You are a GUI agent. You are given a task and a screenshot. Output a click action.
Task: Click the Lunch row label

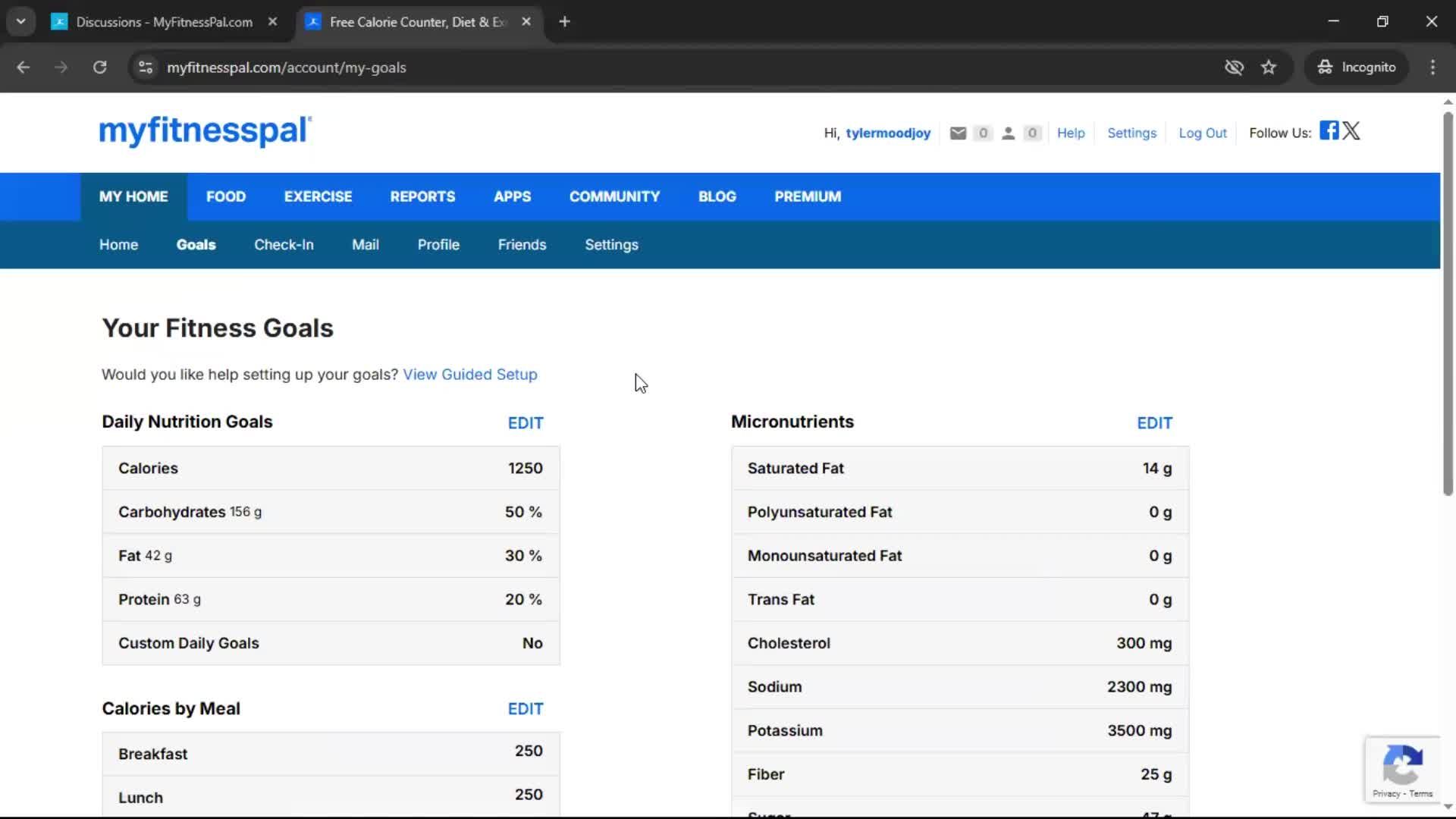point(140,798)
